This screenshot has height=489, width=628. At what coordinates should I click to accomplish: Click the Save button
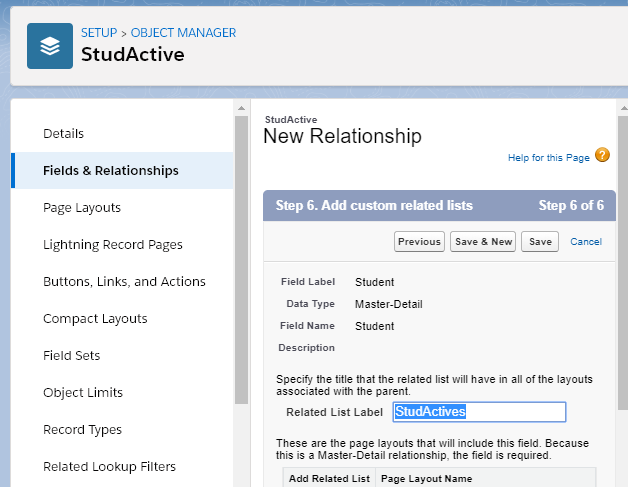[x=540, y=241]
